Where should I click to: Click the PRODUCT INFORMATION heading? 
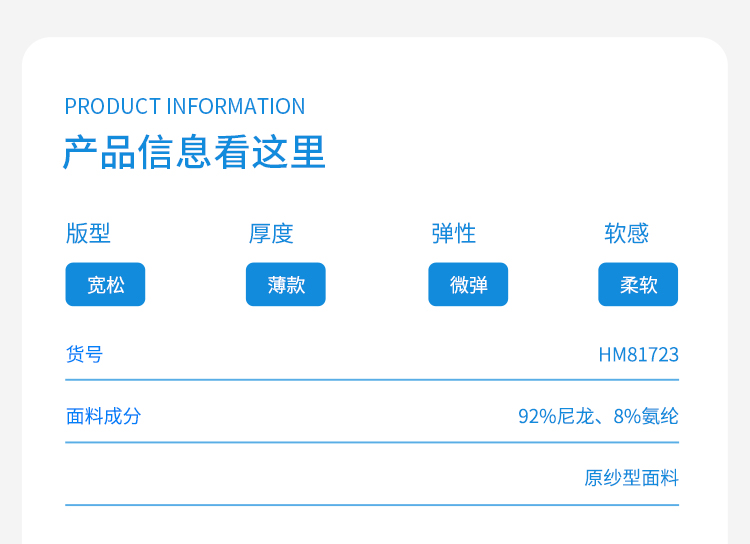(185, 106)
